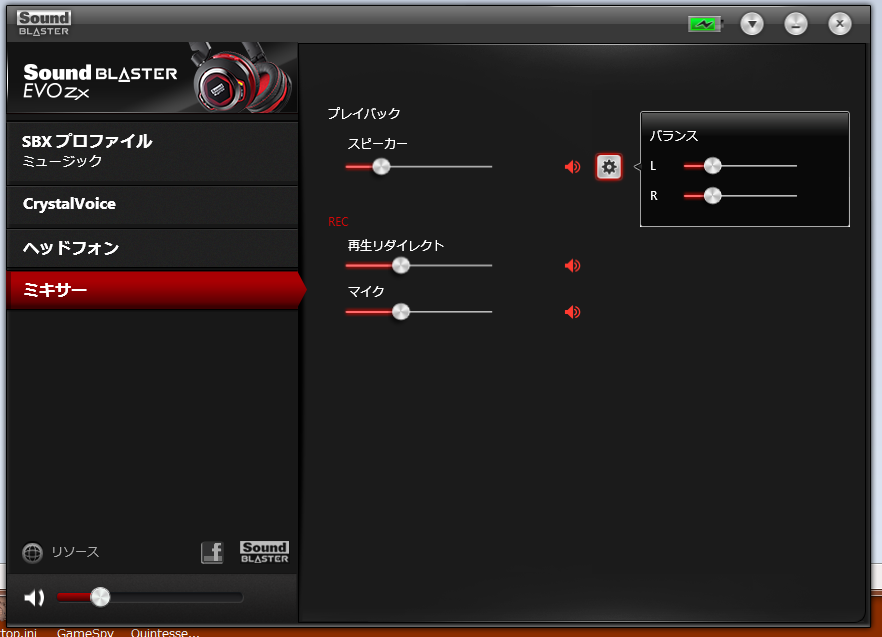
Task: Click the Sound Blaster EVO ZX headset banner
Action: point(152,78)
